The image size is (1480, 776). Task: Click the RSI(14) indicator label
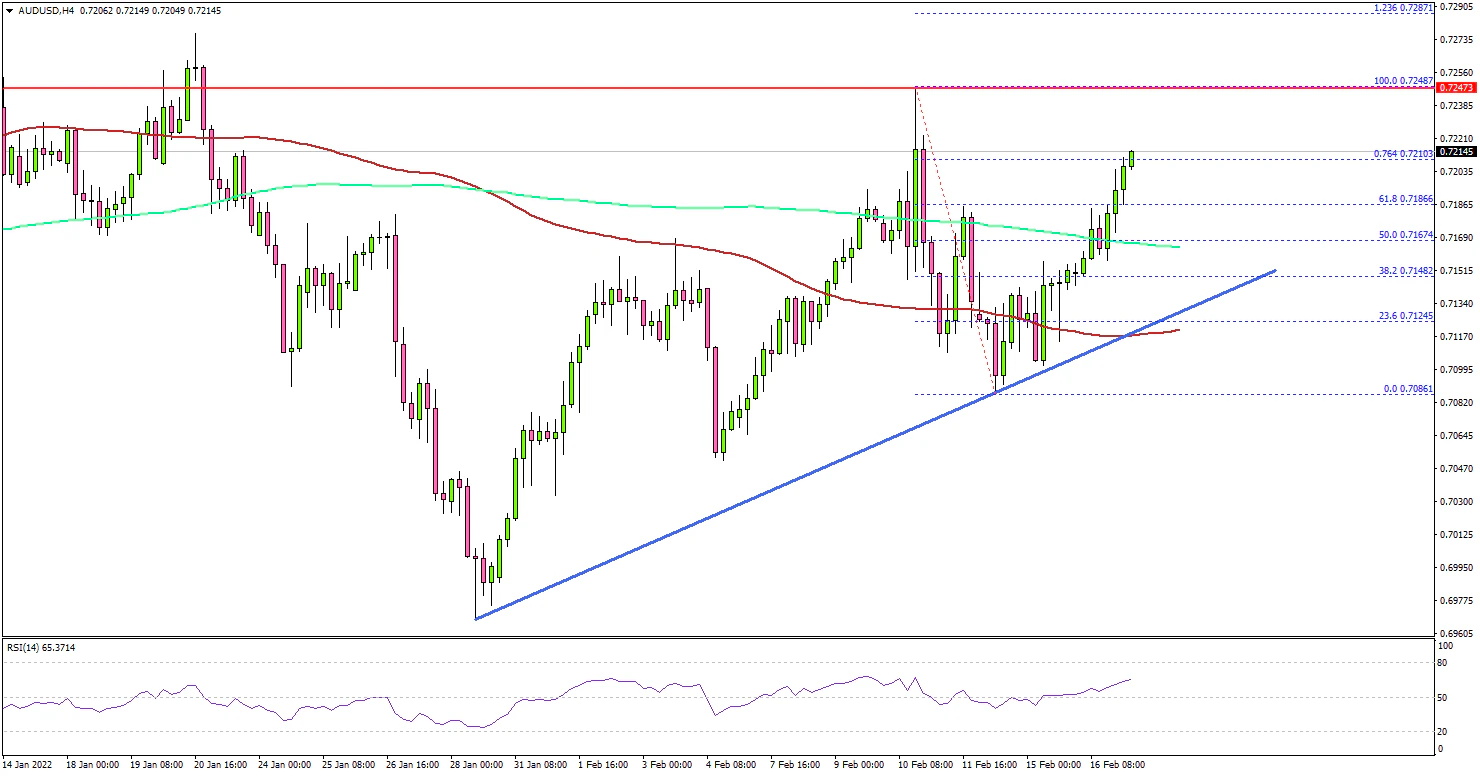[40, 647]
